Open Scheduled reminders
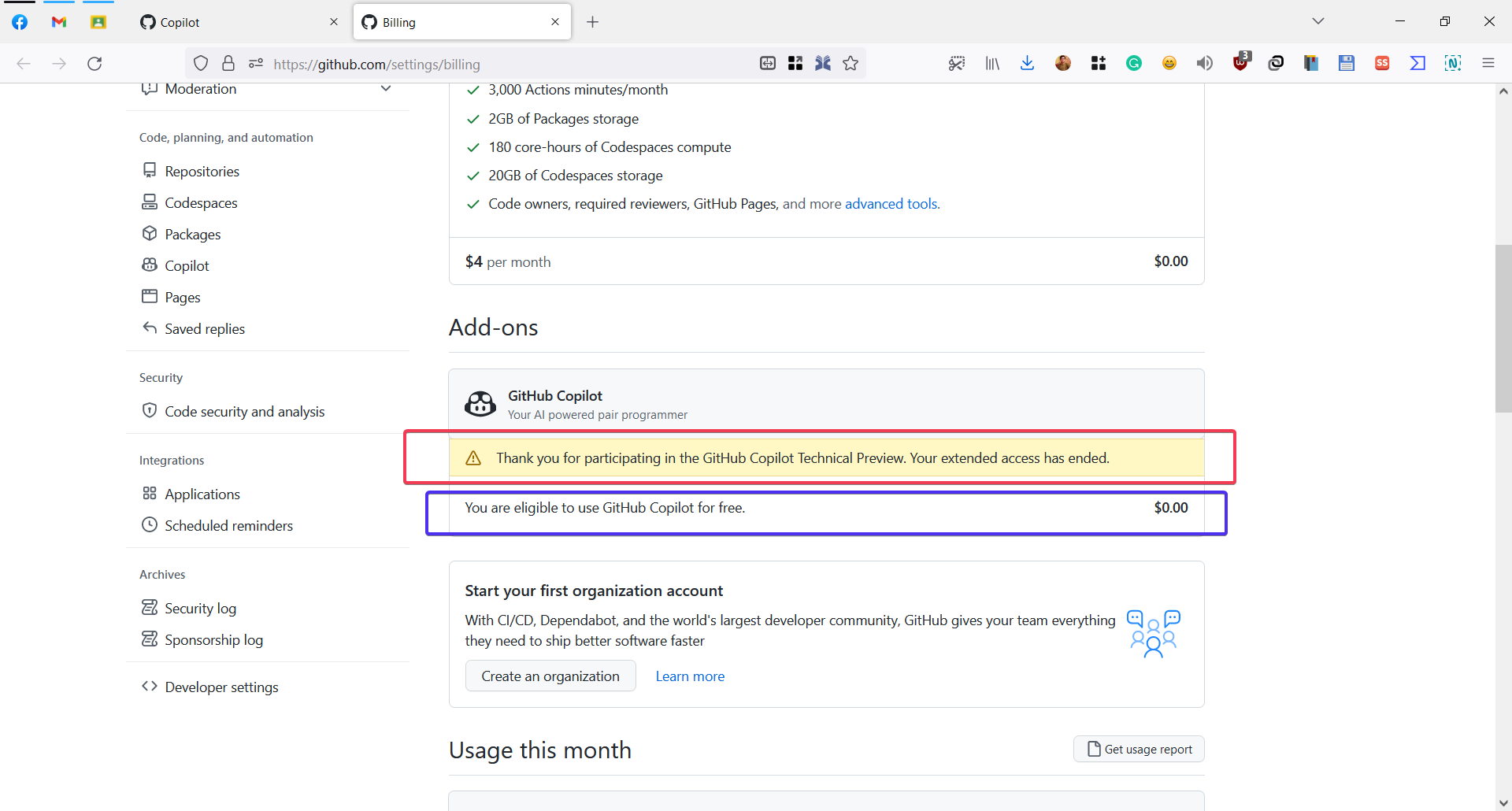 click(228, 525)
